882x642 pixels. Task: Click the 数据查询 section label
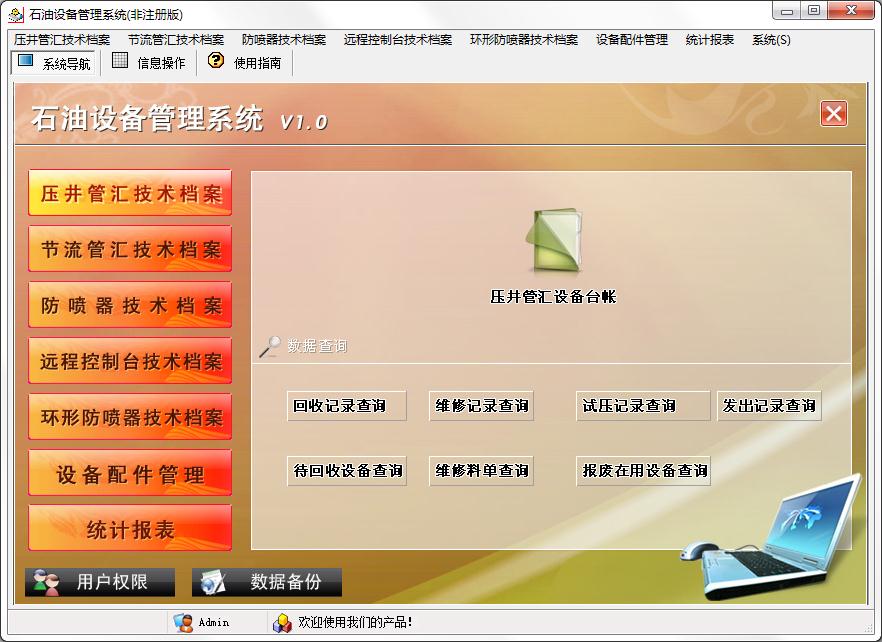point(317,345)
